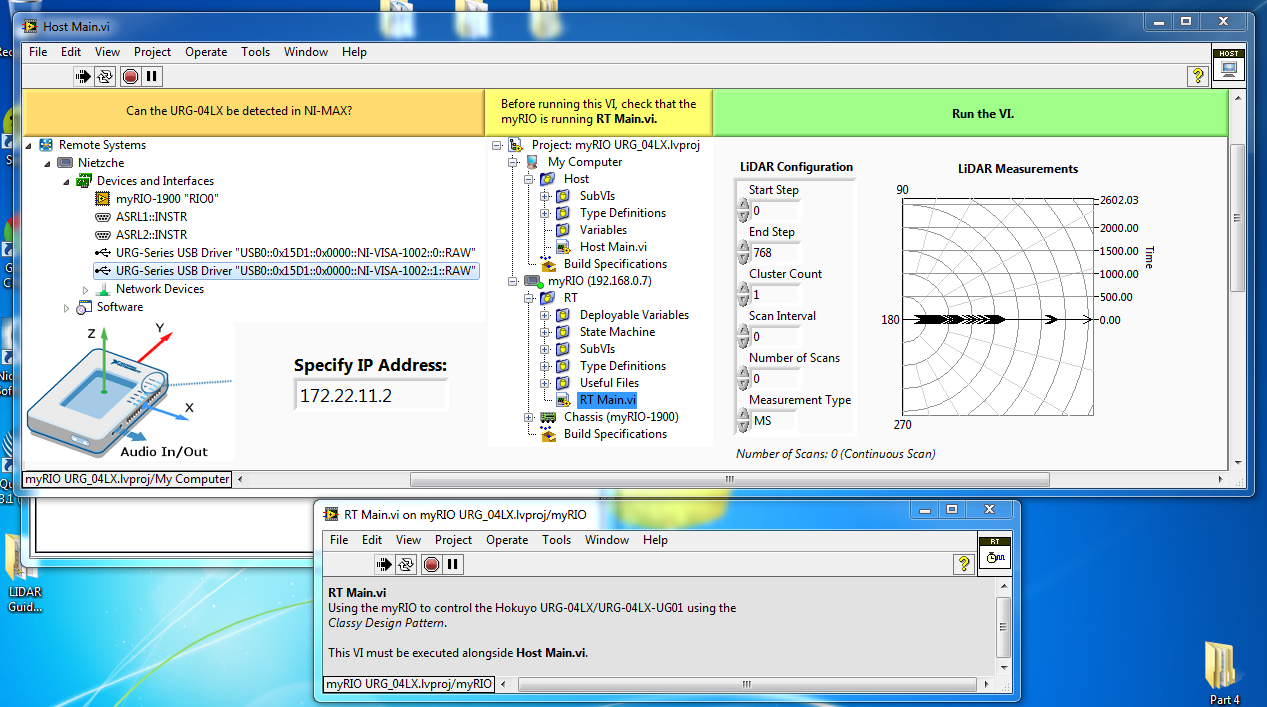Click RT Main.vi vertical scrollbar
Image resolution: width=1267 pixels, height=707 pixels.
pyautogui.click(x=1004, y=626)
